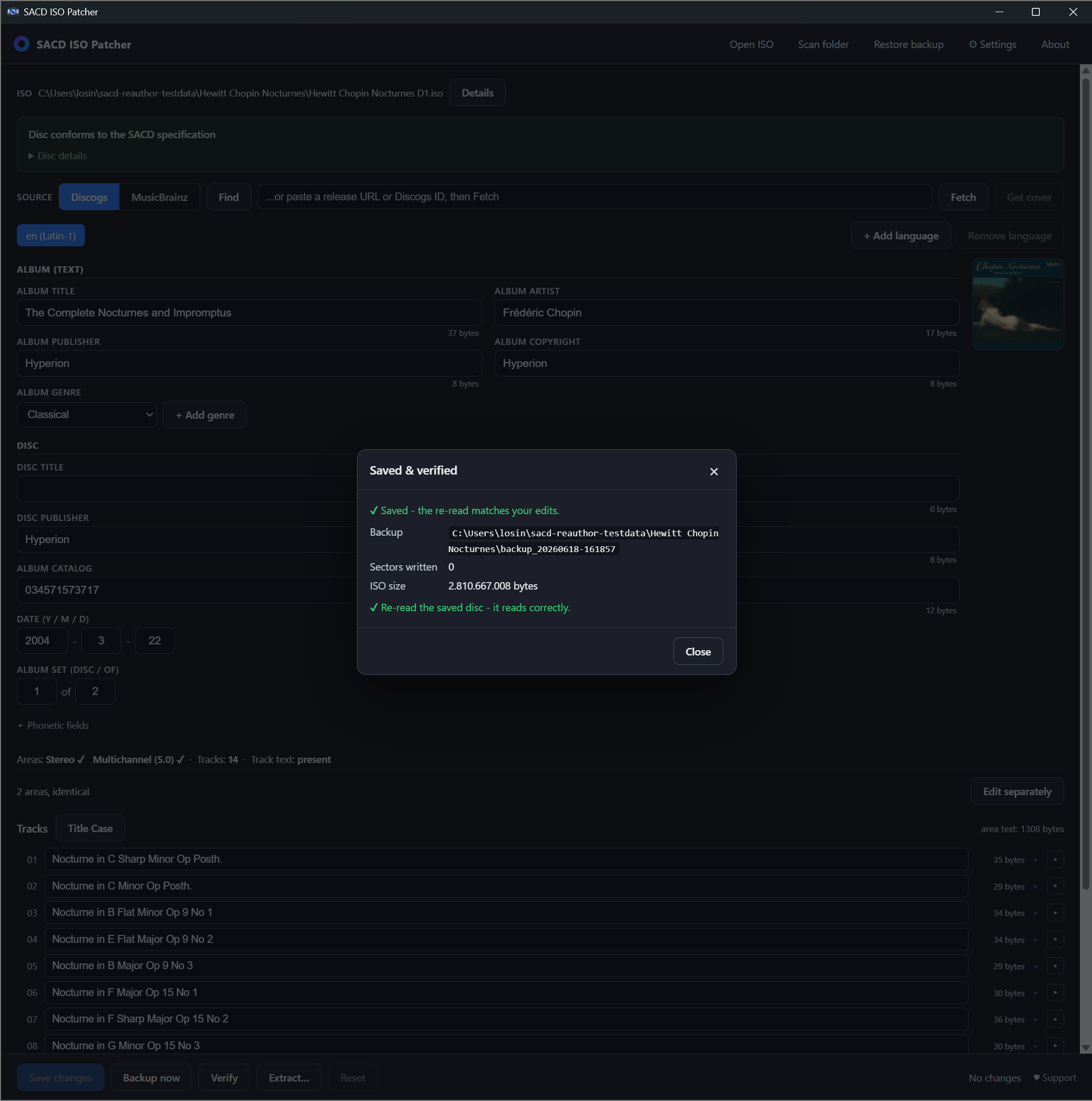
Task: Click the 'No changes' status text
Action: [994, 1078]
